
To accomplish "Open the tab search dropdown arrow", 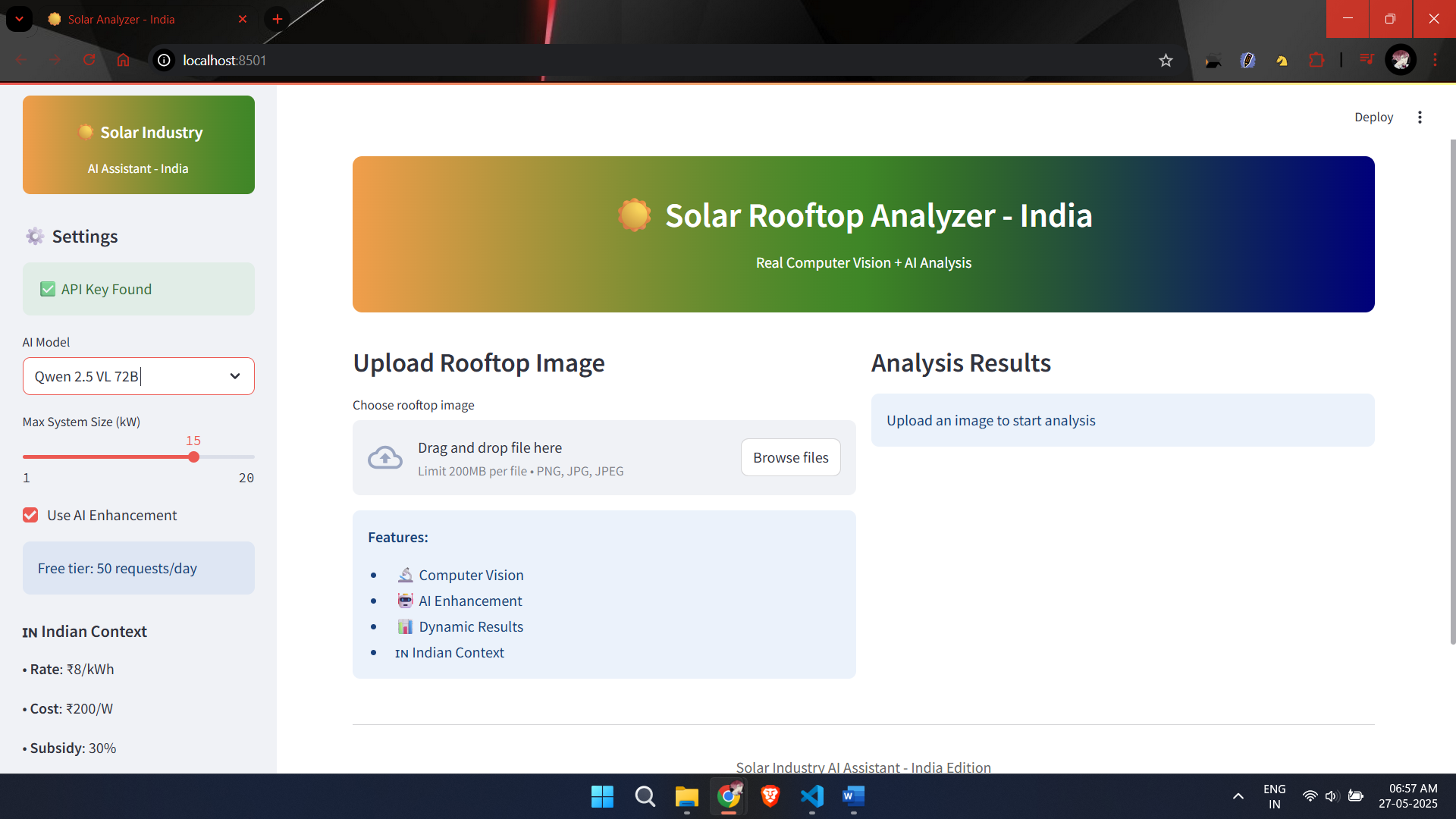I will coord(19,19).
